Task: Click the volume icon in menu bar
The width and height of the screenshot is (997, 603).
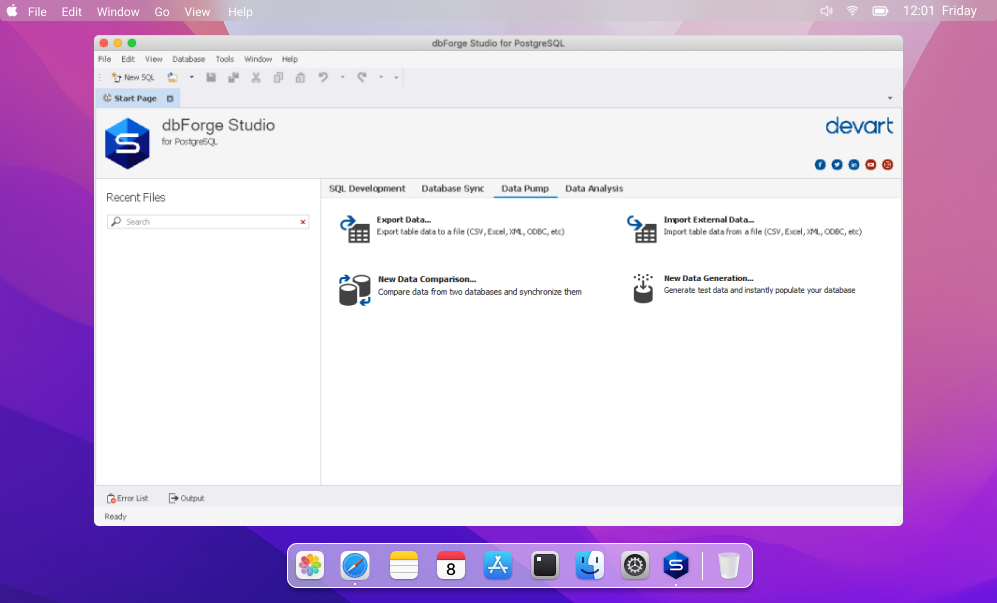Action: [826, 11]
